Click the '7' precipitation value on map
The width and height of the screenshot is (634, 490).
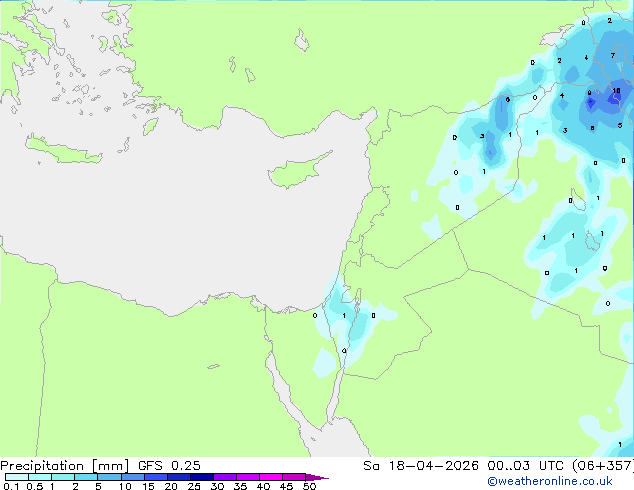[x=613, y=55]
